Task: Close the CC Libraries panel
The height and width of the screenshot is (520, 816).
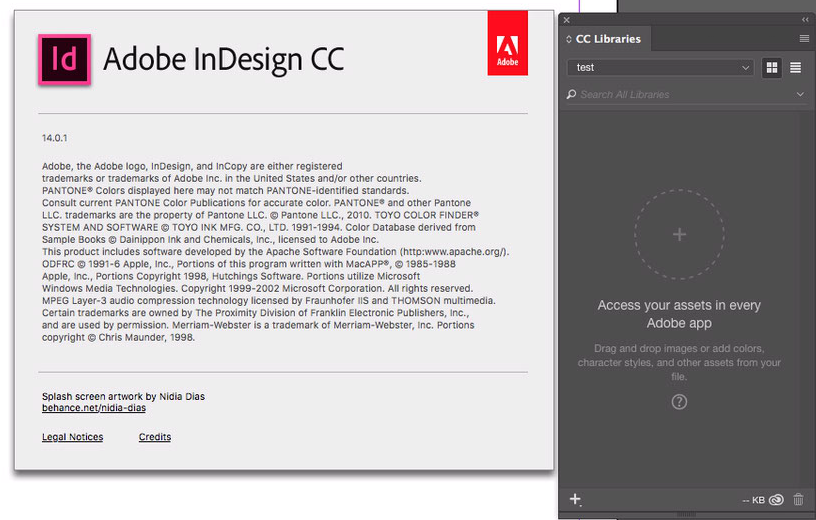Action: click(567, 20)
